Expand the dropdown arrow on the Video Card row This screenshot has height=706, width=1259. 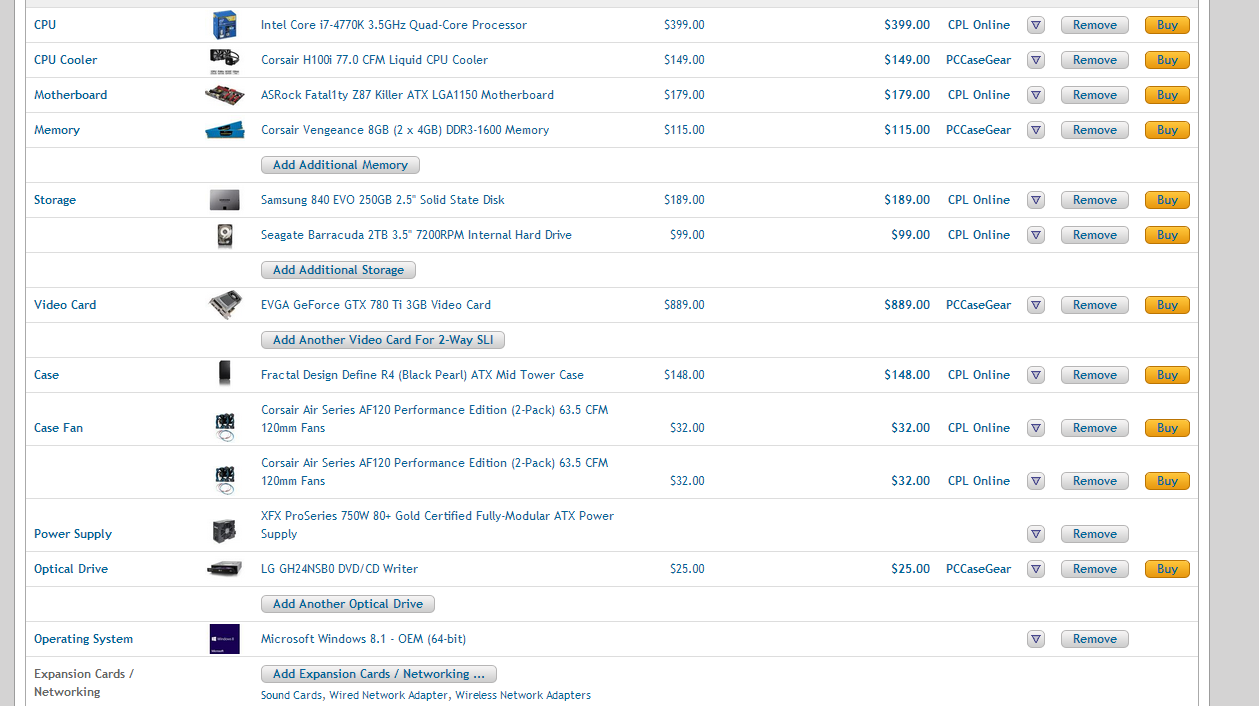pos(1036,305)
